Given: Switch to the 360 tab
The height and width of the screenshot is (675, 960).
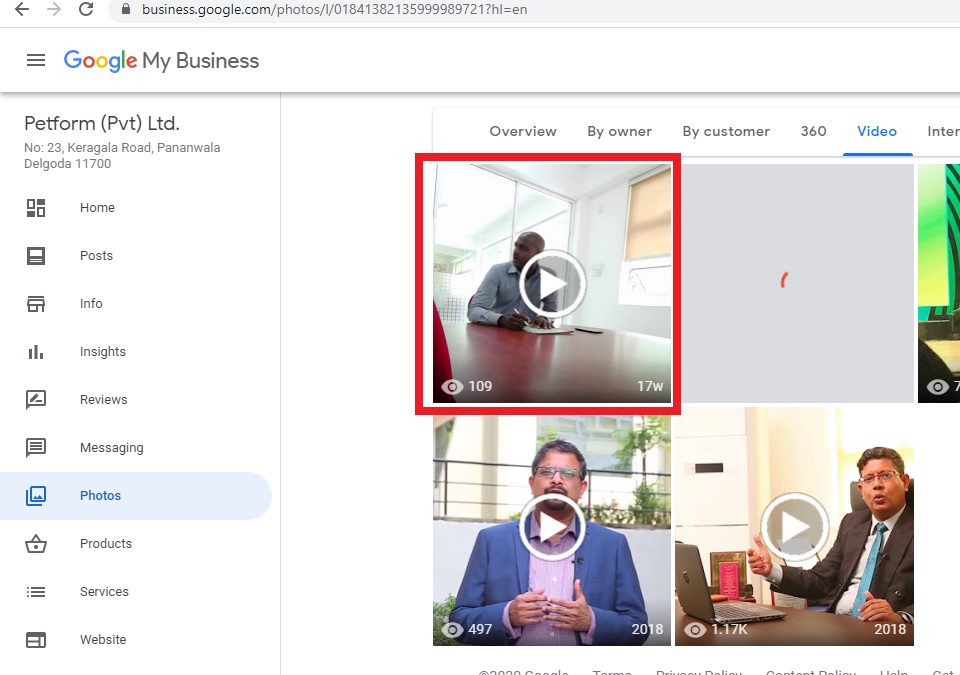Looking at the screenshot, I should pos(813,131).
